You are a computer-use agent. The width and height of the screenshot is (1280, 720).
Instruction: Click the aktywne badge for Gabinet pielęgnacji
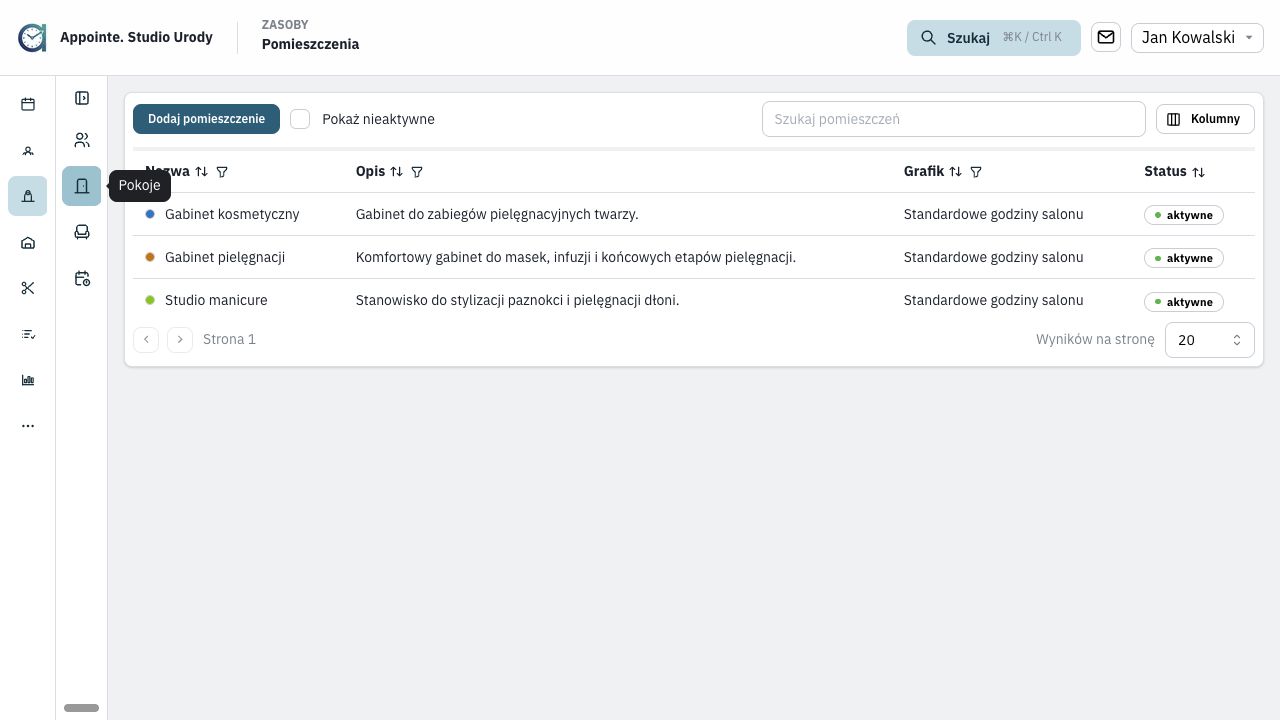(x=1184, y=258)
